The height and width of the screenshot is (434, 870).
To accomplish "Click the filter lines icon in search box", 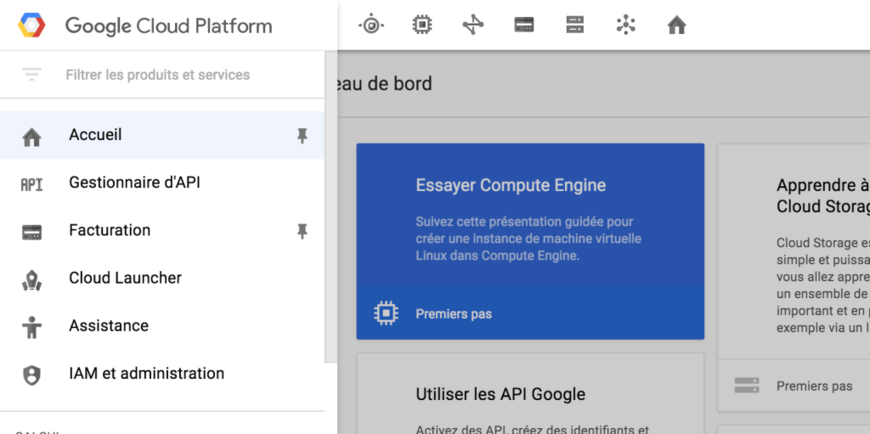I will tap(31, 74).
